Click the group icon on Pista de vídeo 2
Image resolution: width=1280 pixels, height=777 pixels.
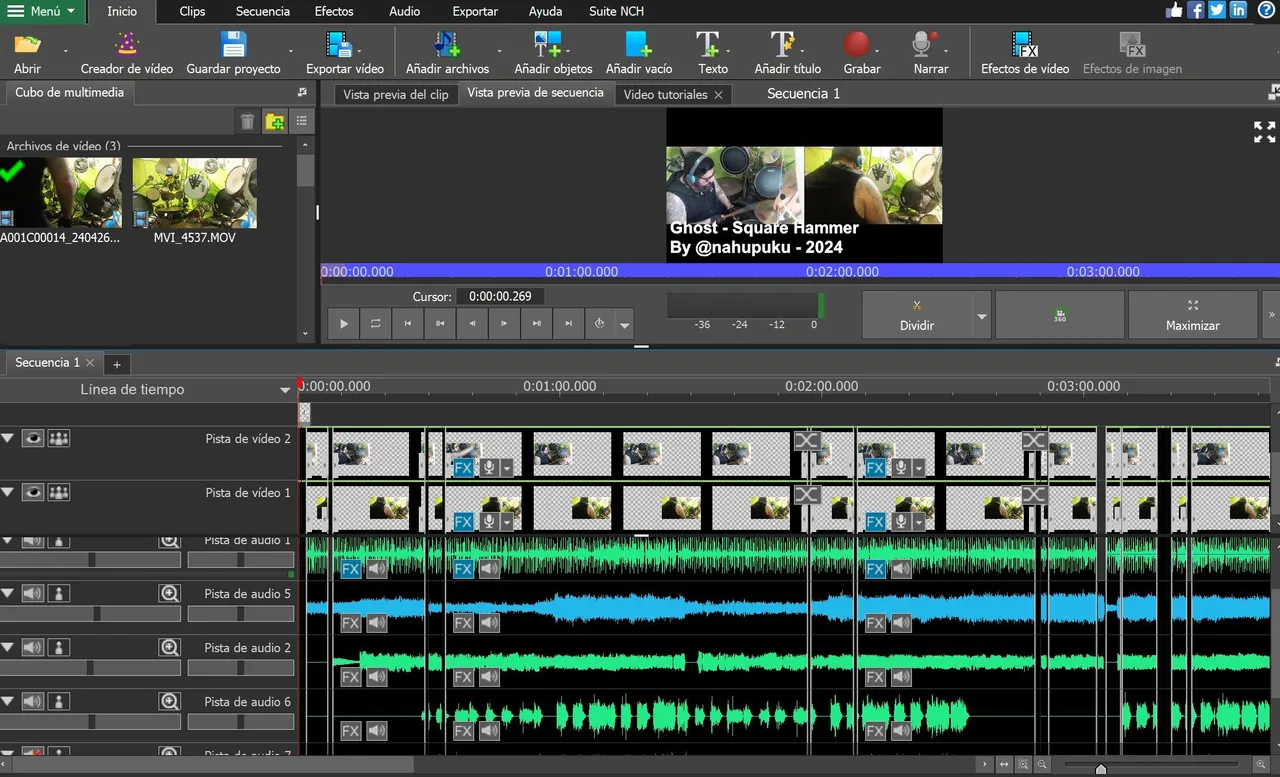[x=59, y=438]
